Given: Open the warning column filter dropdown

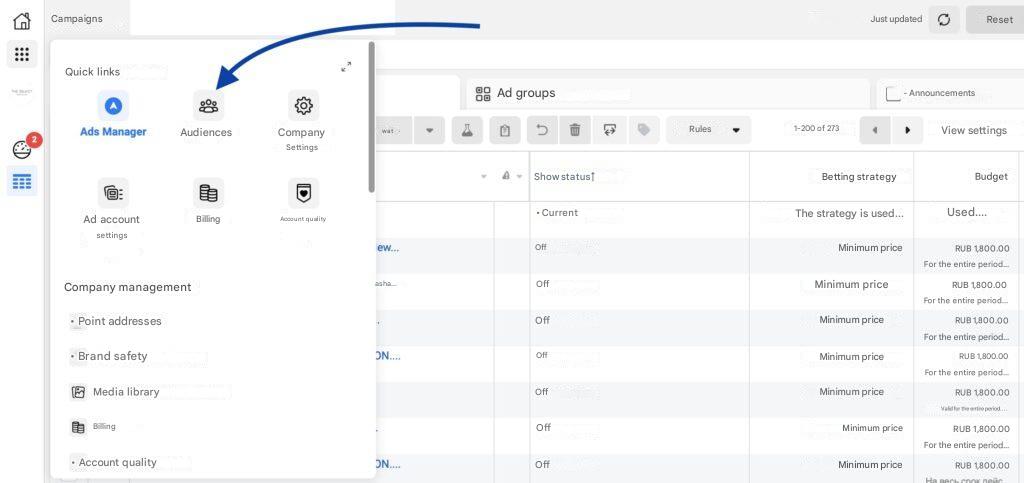Looking at the screenshot, I should point(512,177).
